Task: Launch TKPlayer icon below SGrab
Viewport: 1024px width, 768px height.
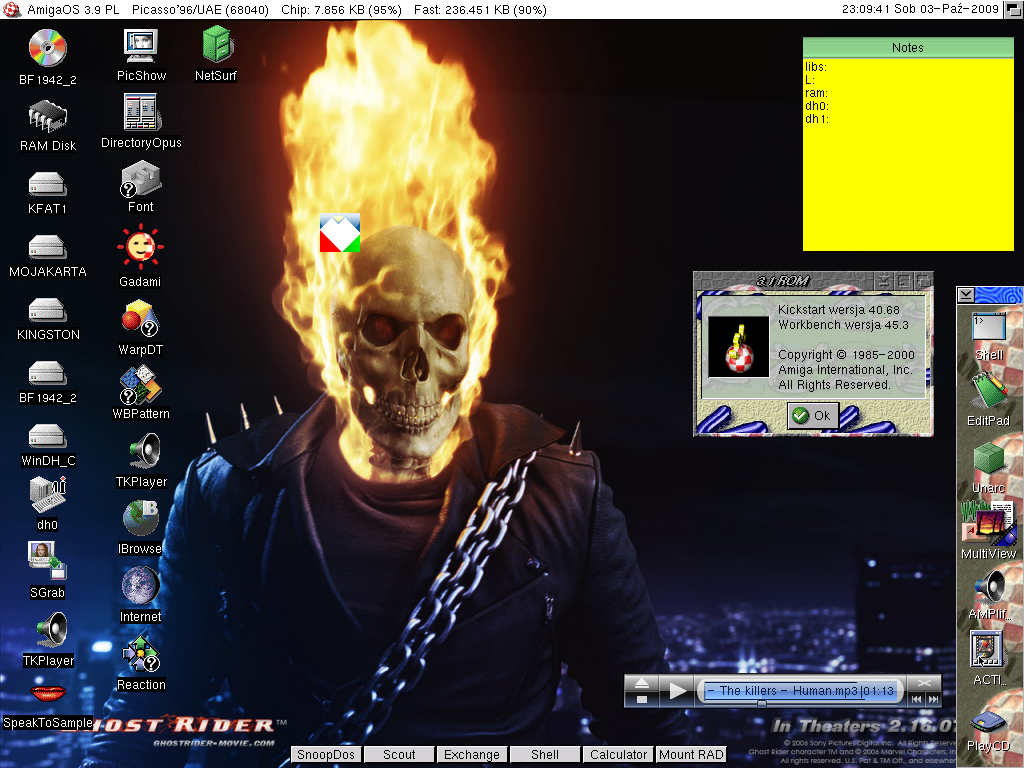Action: pyautogui.click(x=52, y=630)
